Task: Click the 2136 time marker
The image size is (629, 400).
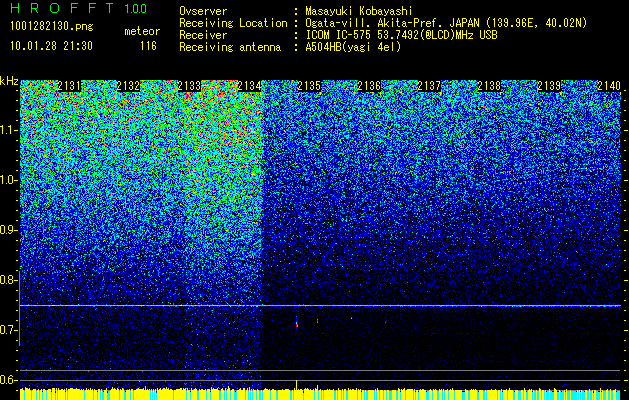Action: tap(369, 86)
